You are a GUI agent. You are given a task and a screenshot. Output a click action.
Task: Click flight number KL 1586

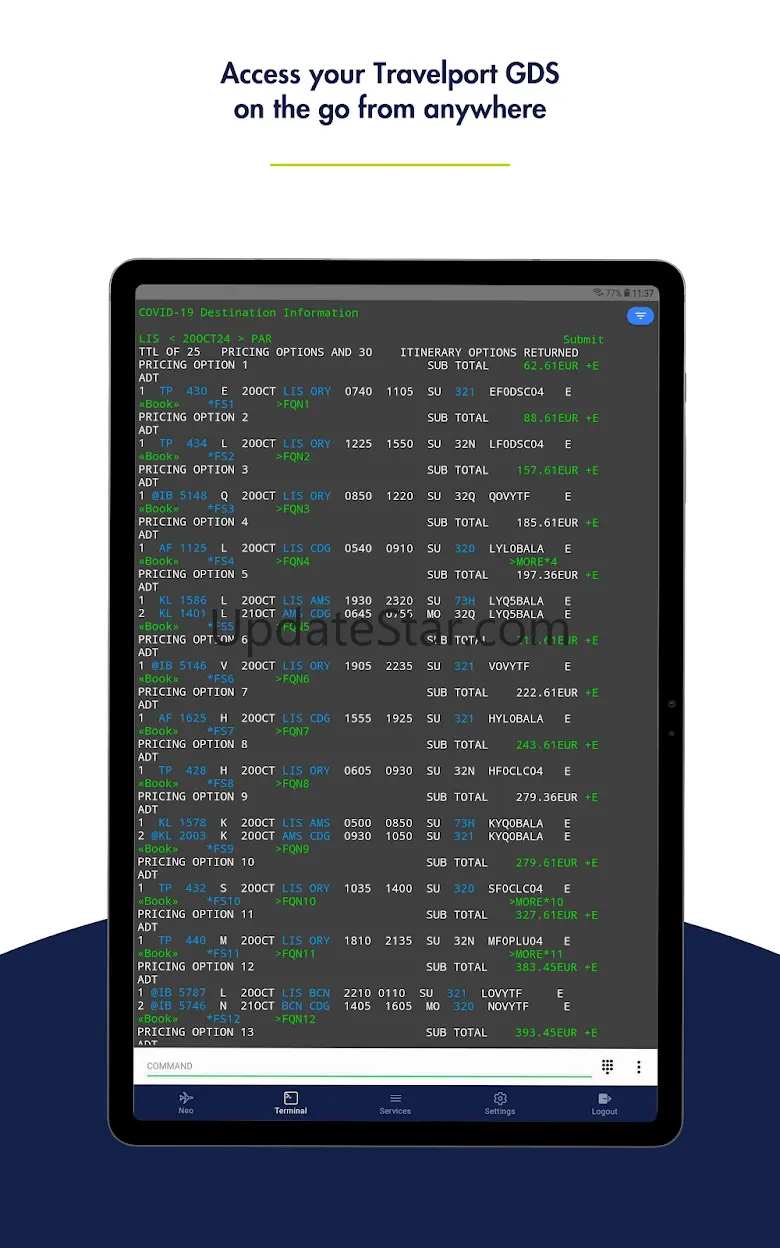click(183, 601)
